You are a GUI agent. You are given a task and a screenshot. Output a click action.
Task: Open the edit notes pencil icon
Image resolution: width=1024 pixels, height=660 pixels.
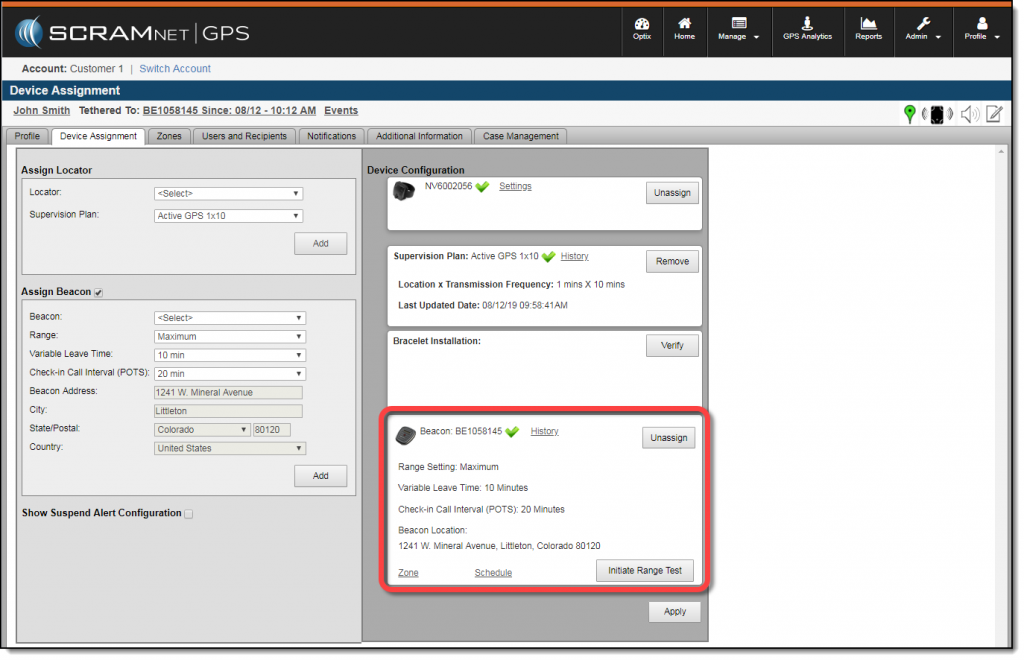[993, 114]
